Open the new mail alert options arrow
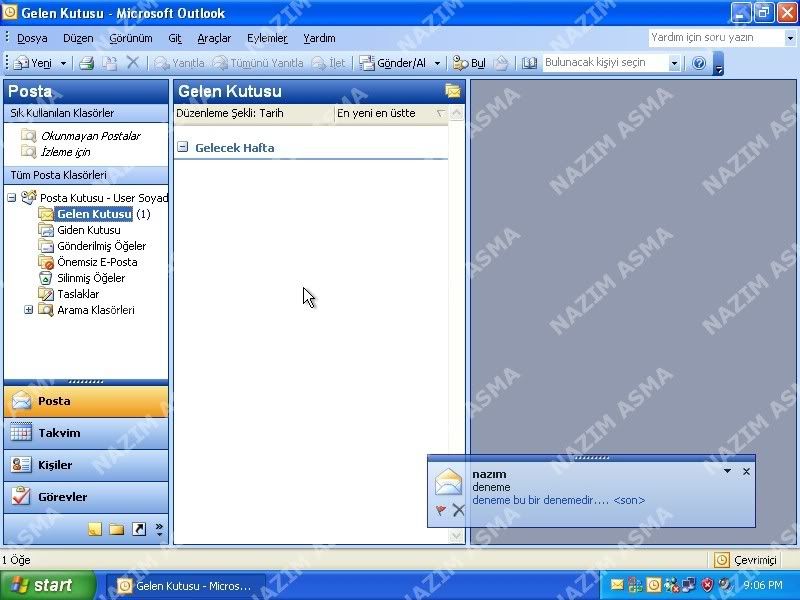The width and height of the screenshot is (800, 600). (728, 471)
